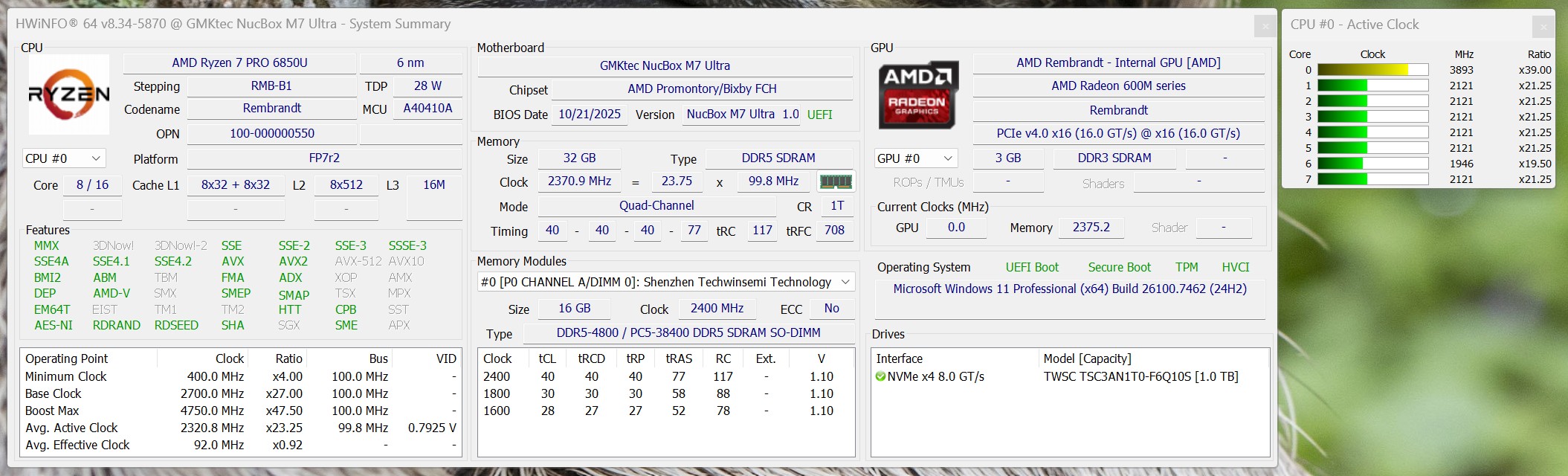The image size is (1568, 476).
Task: Click the AMD Promontory/Bixby FCH chipset field
Action: [701, 89]
